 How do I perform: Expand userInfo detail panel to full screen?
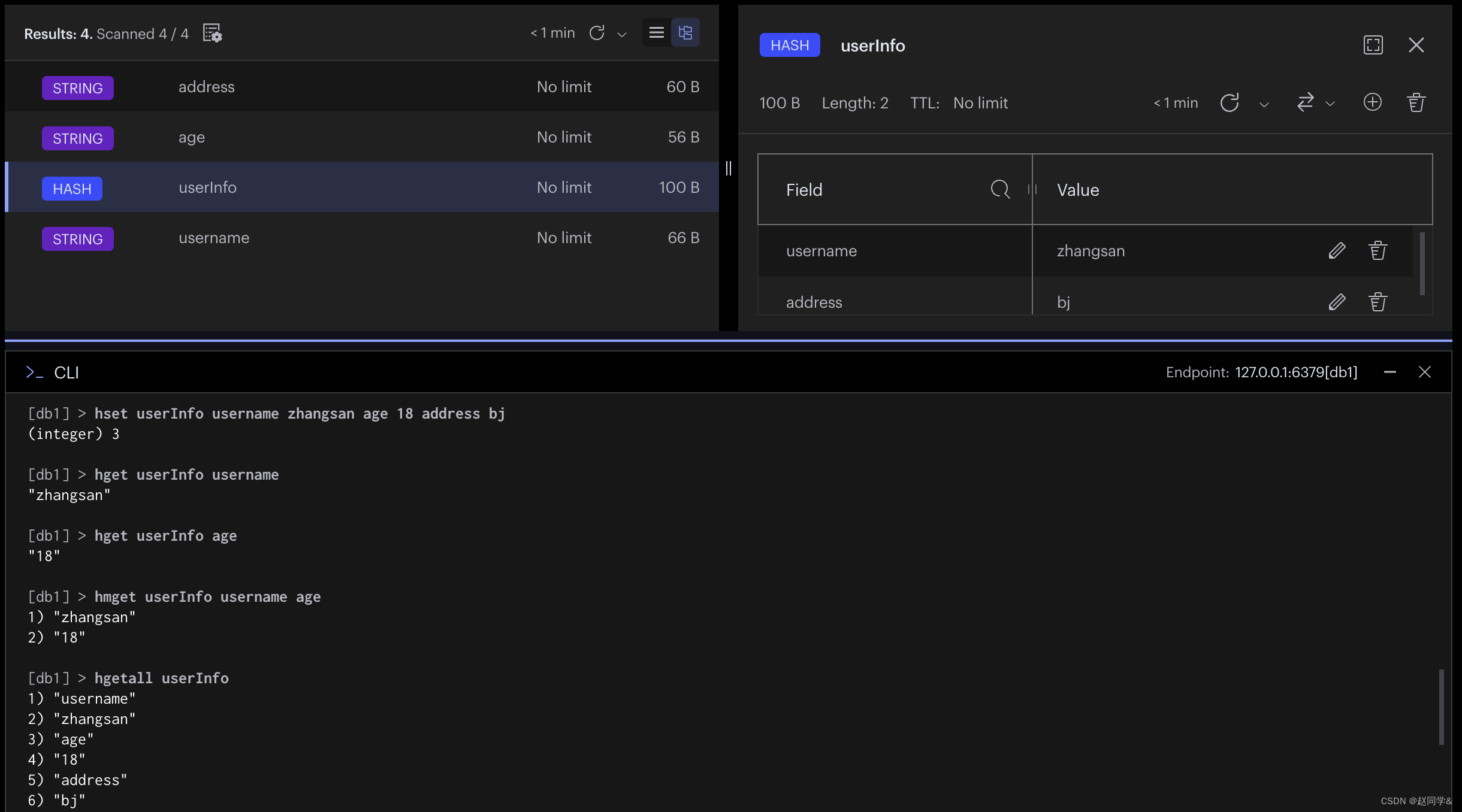[1373, 45]
